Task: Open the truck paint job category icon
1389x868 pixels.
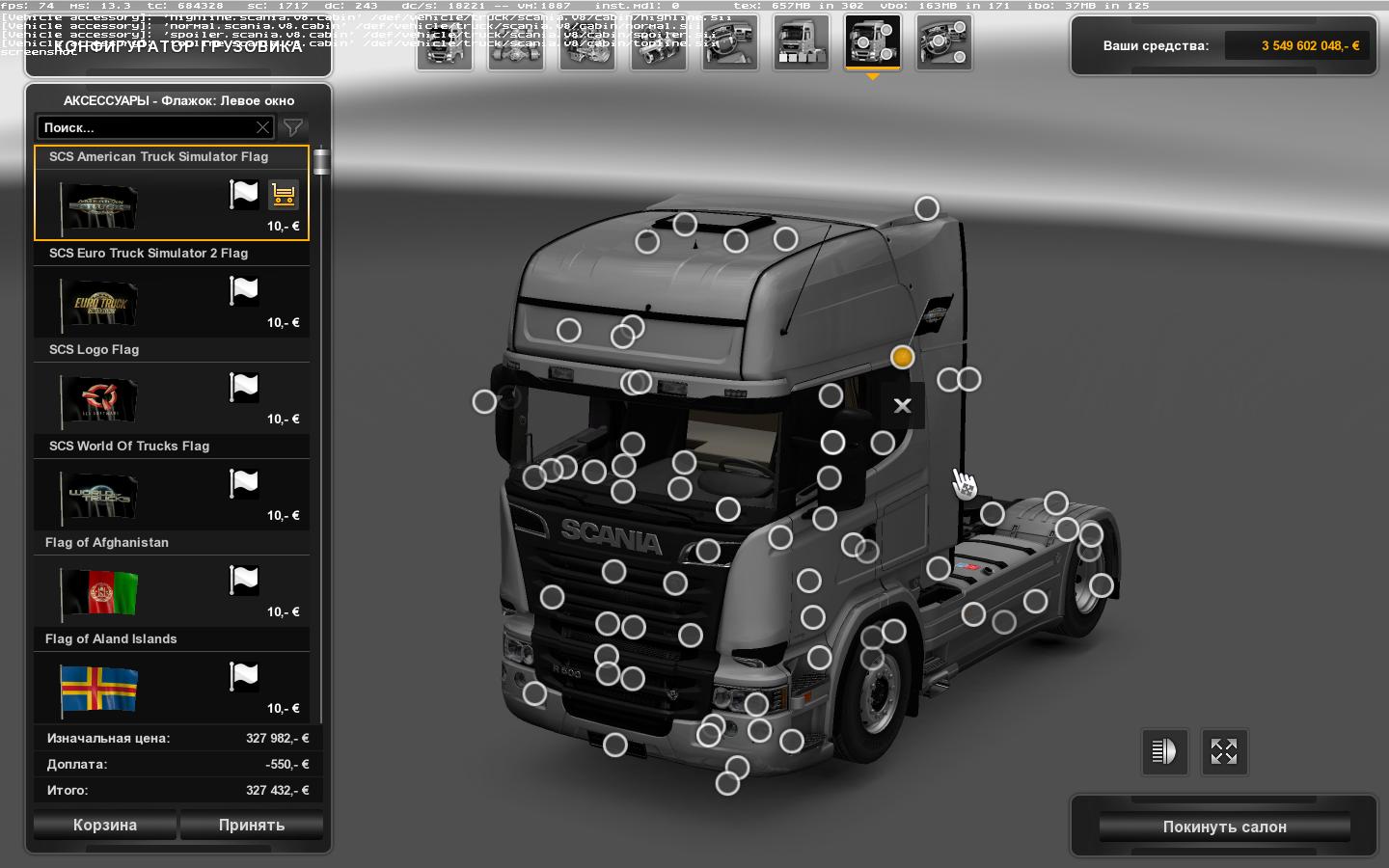Action: click(801, 42)
